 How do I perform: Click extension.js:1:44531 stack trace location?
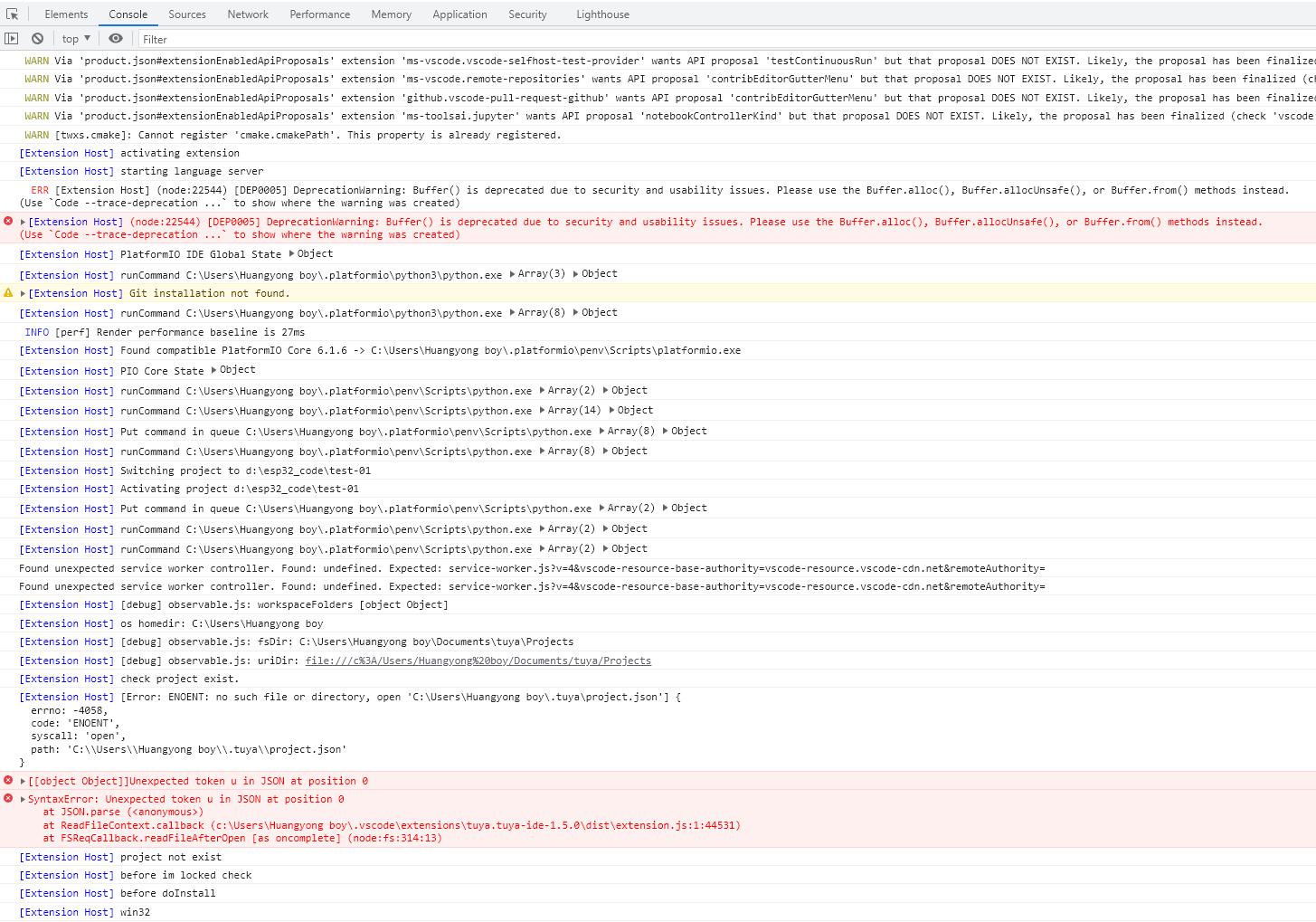click(474, 825)
